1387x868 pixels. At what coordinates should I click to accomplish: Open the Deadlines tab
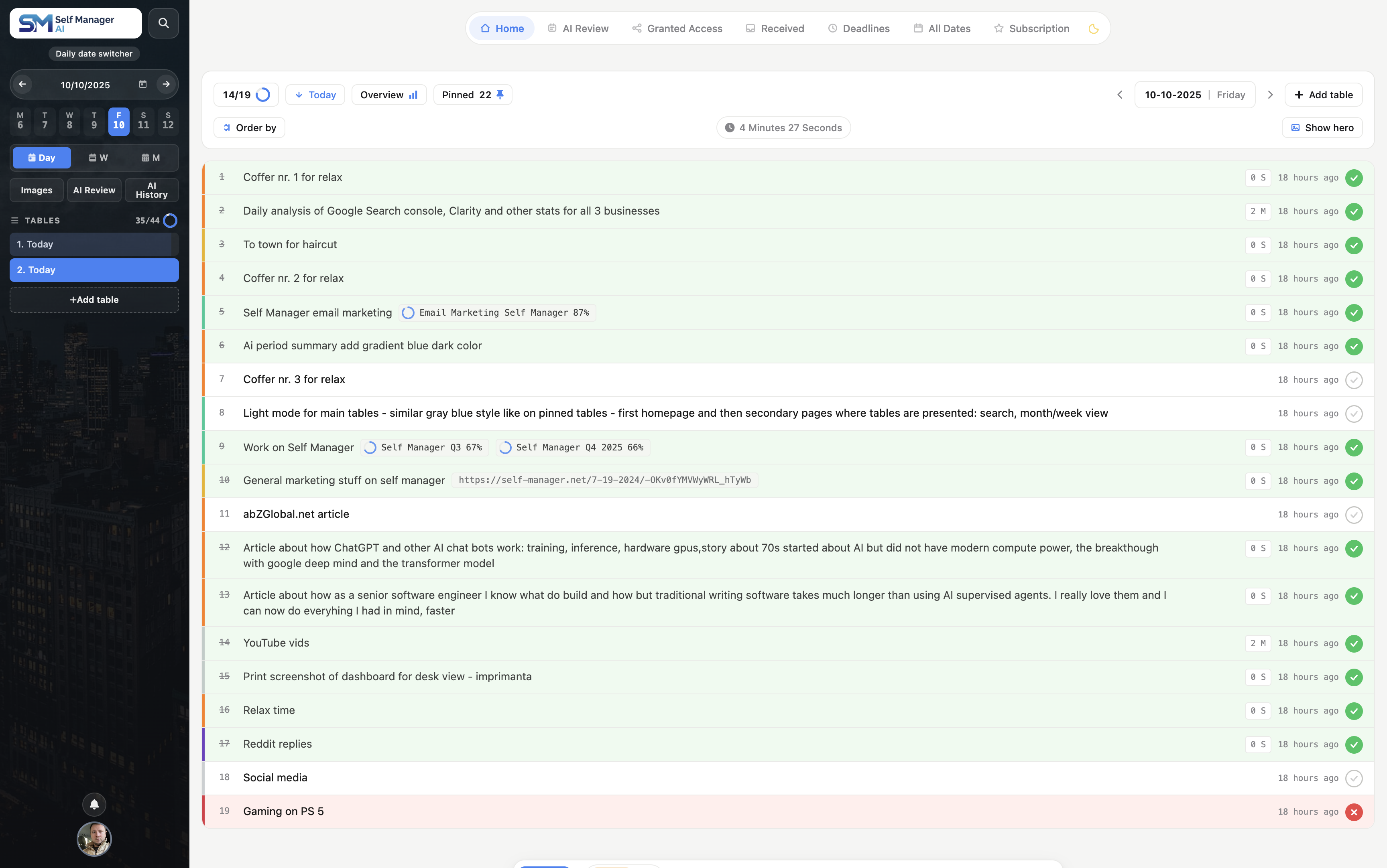(858, 29)
